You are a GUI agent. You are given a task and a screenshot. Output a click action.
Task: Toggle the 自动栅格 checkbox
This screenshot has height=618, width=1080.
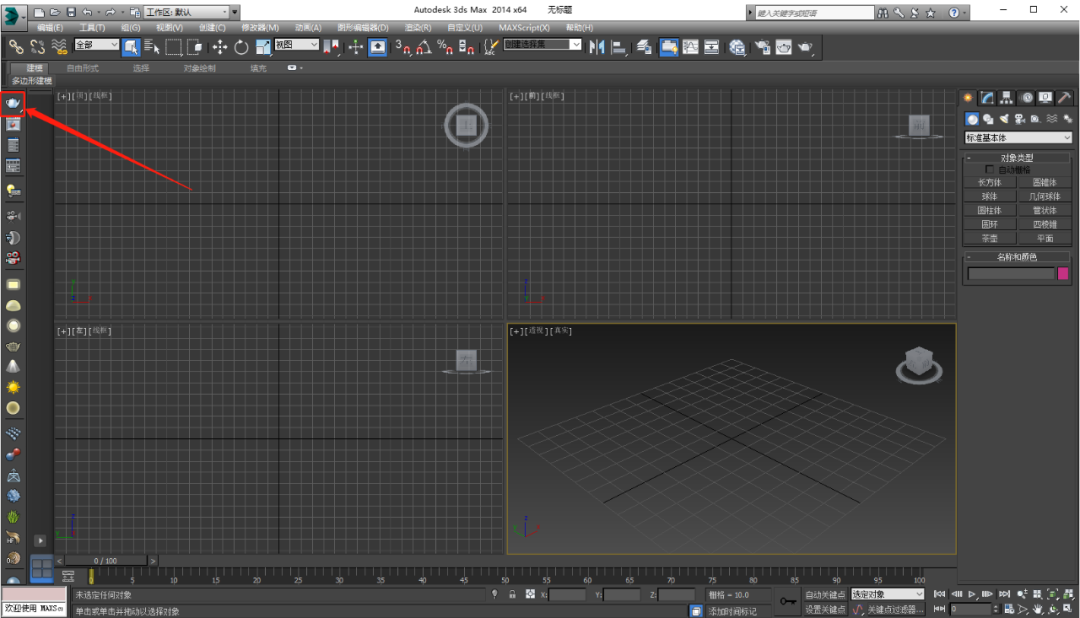989,169
